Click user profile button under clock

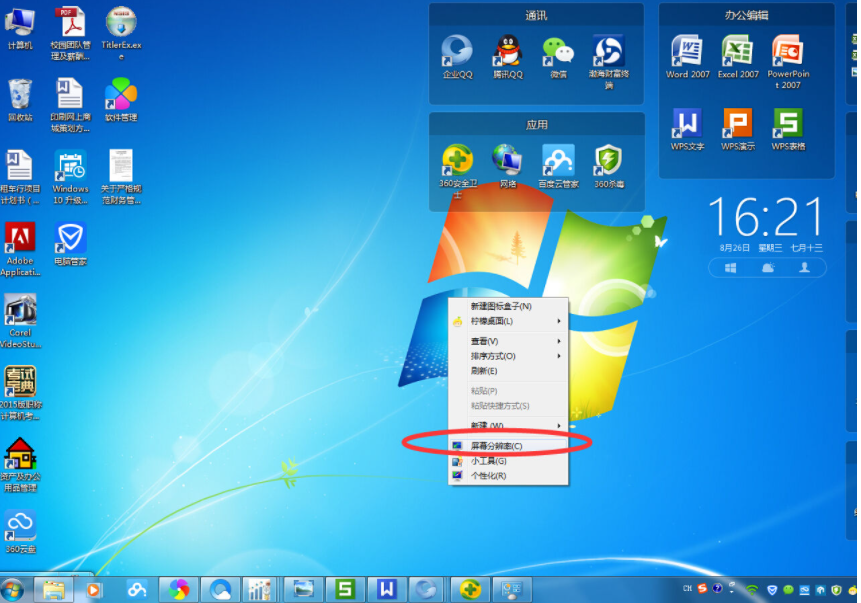(x=804, y=267)
